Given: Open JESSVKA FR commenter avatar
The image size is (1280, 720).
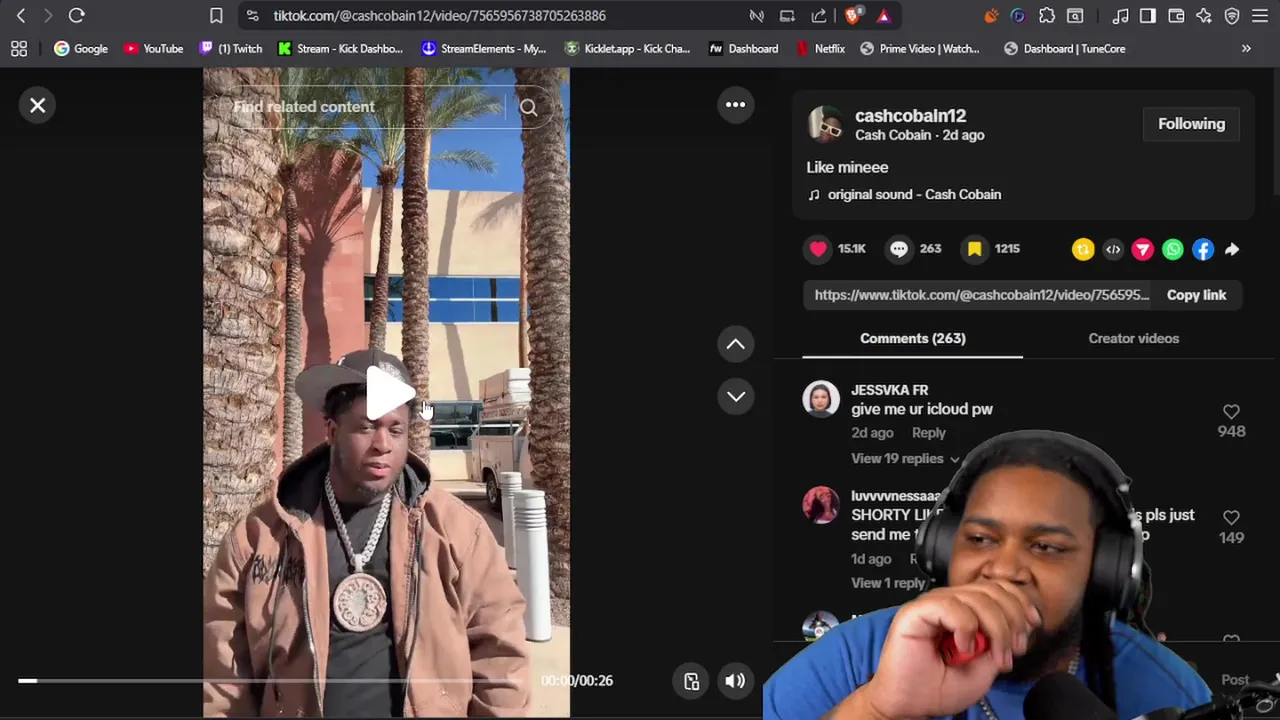Looking at the screenshot, I should point(821,399).
